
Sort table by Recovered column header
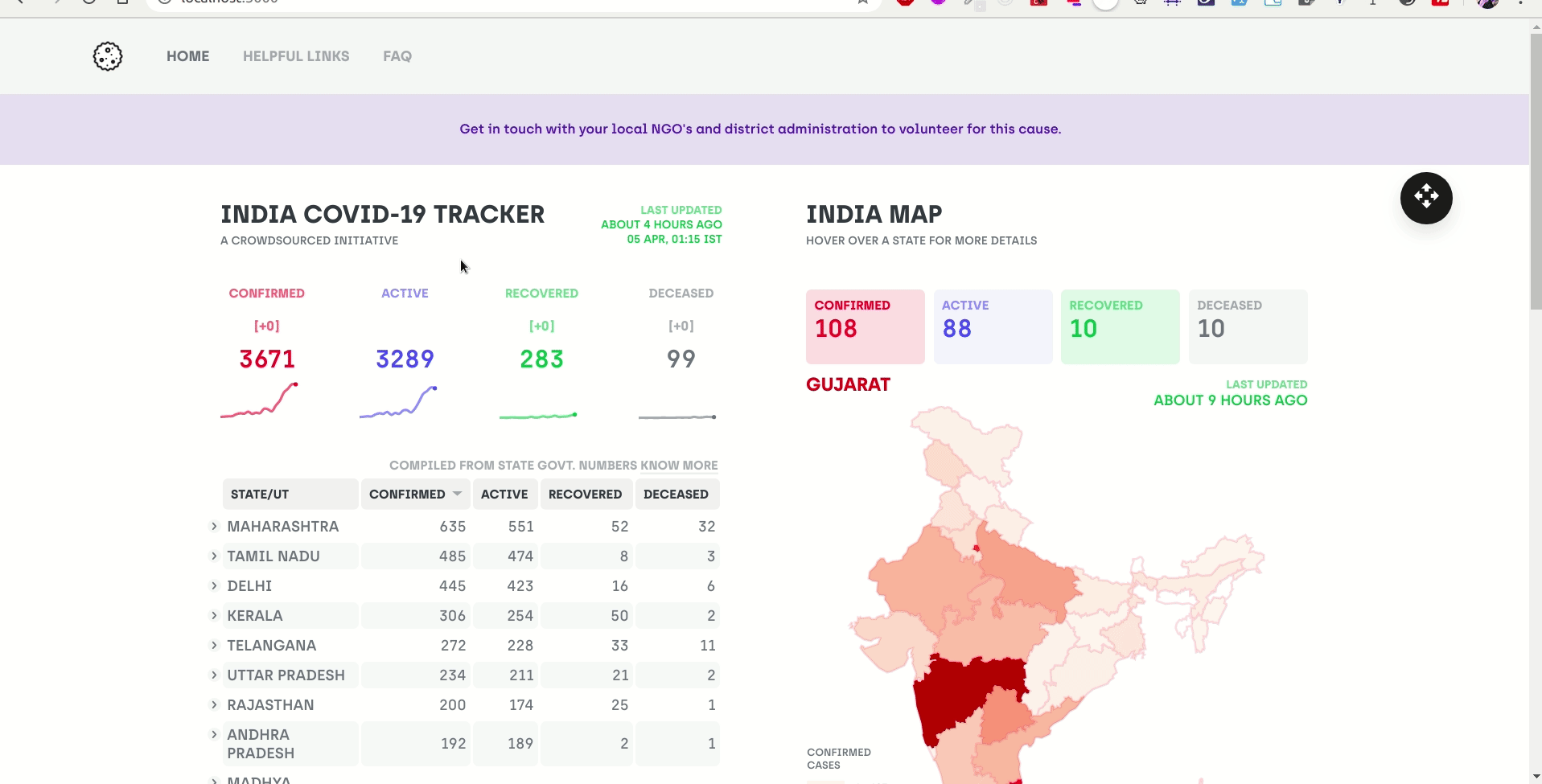tap(586, 494)
